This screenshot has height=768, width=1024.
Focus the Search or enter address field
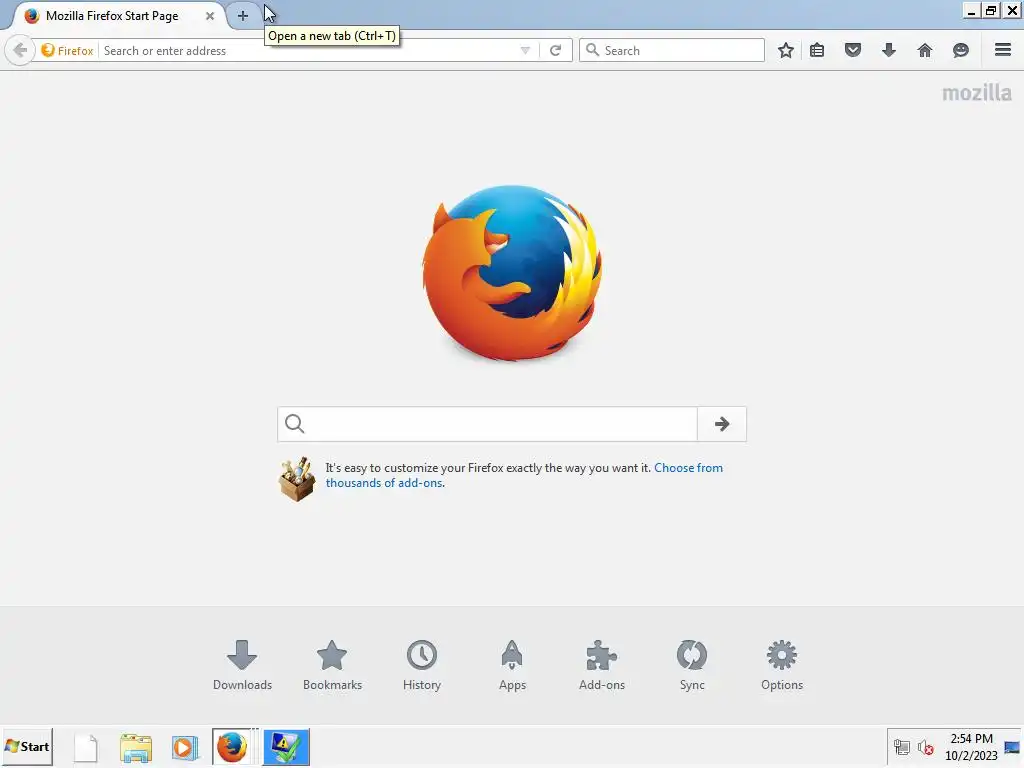307,50
